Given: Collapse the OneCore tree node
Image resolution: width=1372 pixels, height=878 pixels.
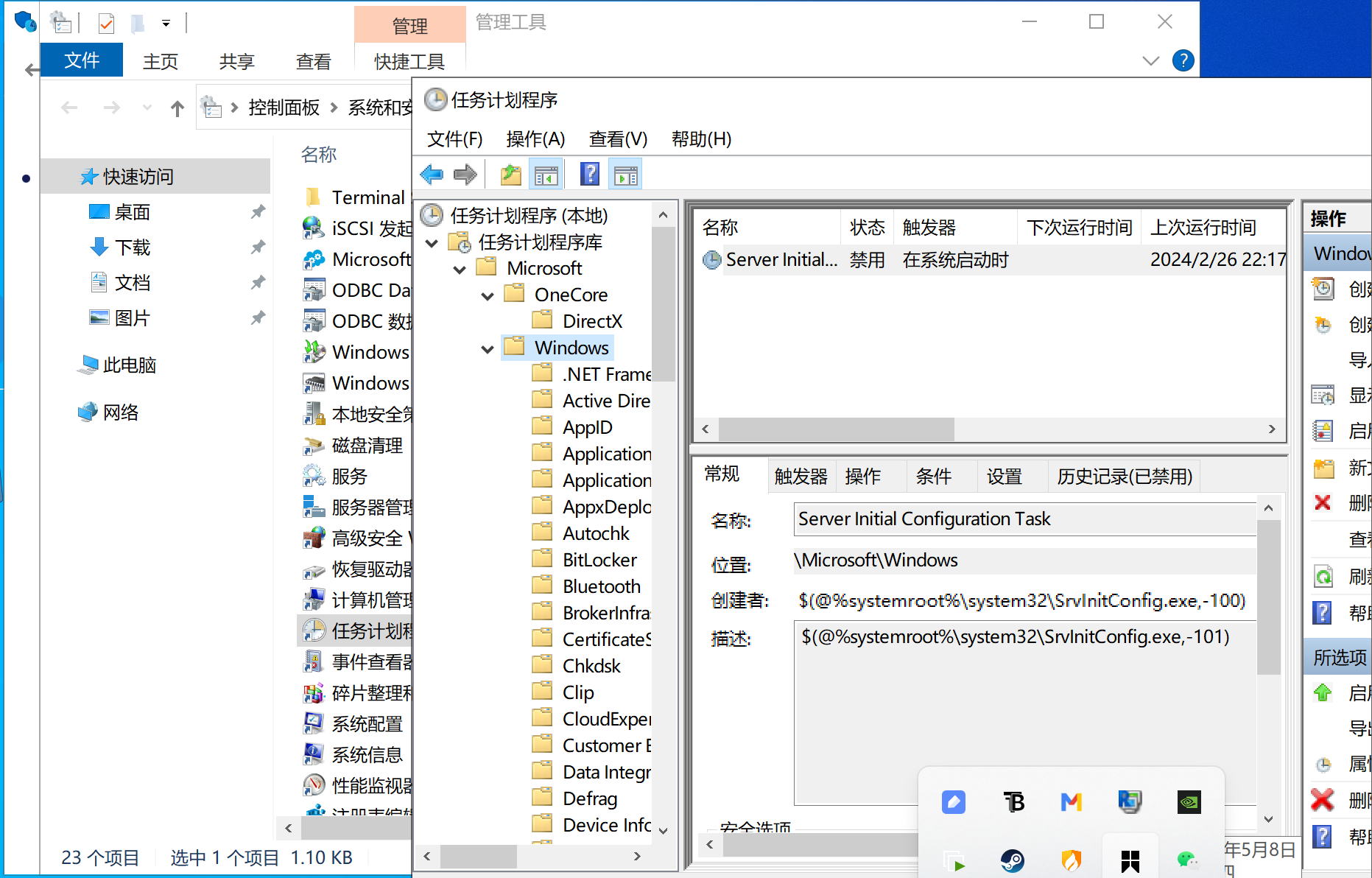Looking at the screenshot, I should [488, 295].
